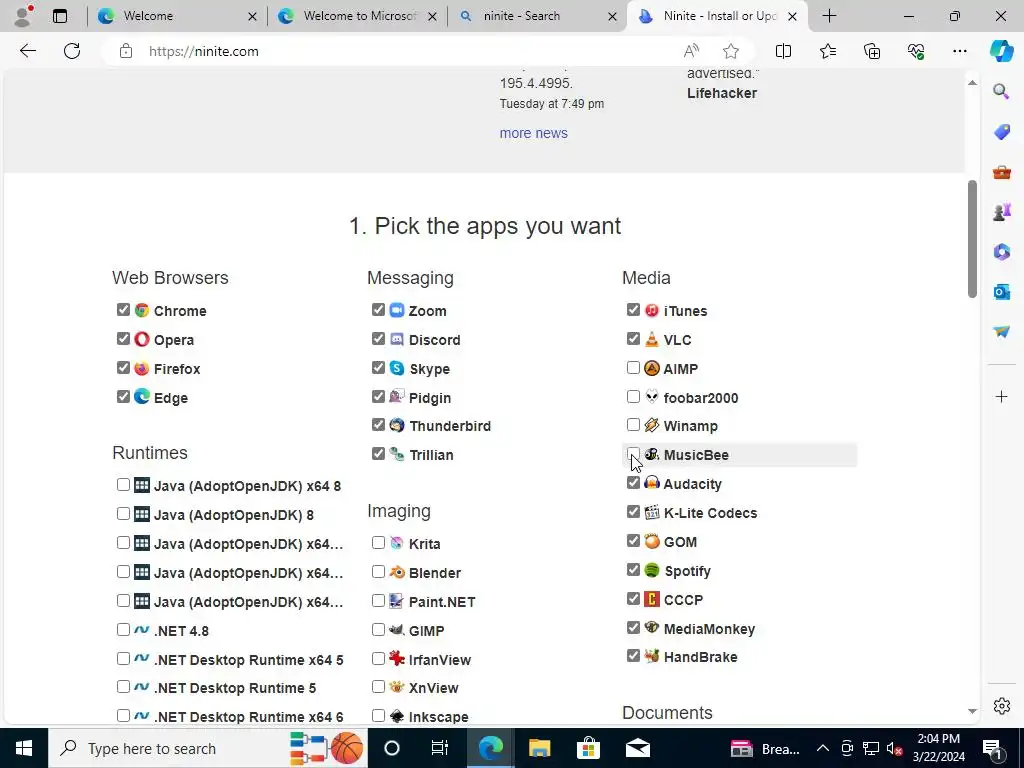Click the Zoom app icon
Viewport: 1024px width, 768px height.
coord(396,310)
